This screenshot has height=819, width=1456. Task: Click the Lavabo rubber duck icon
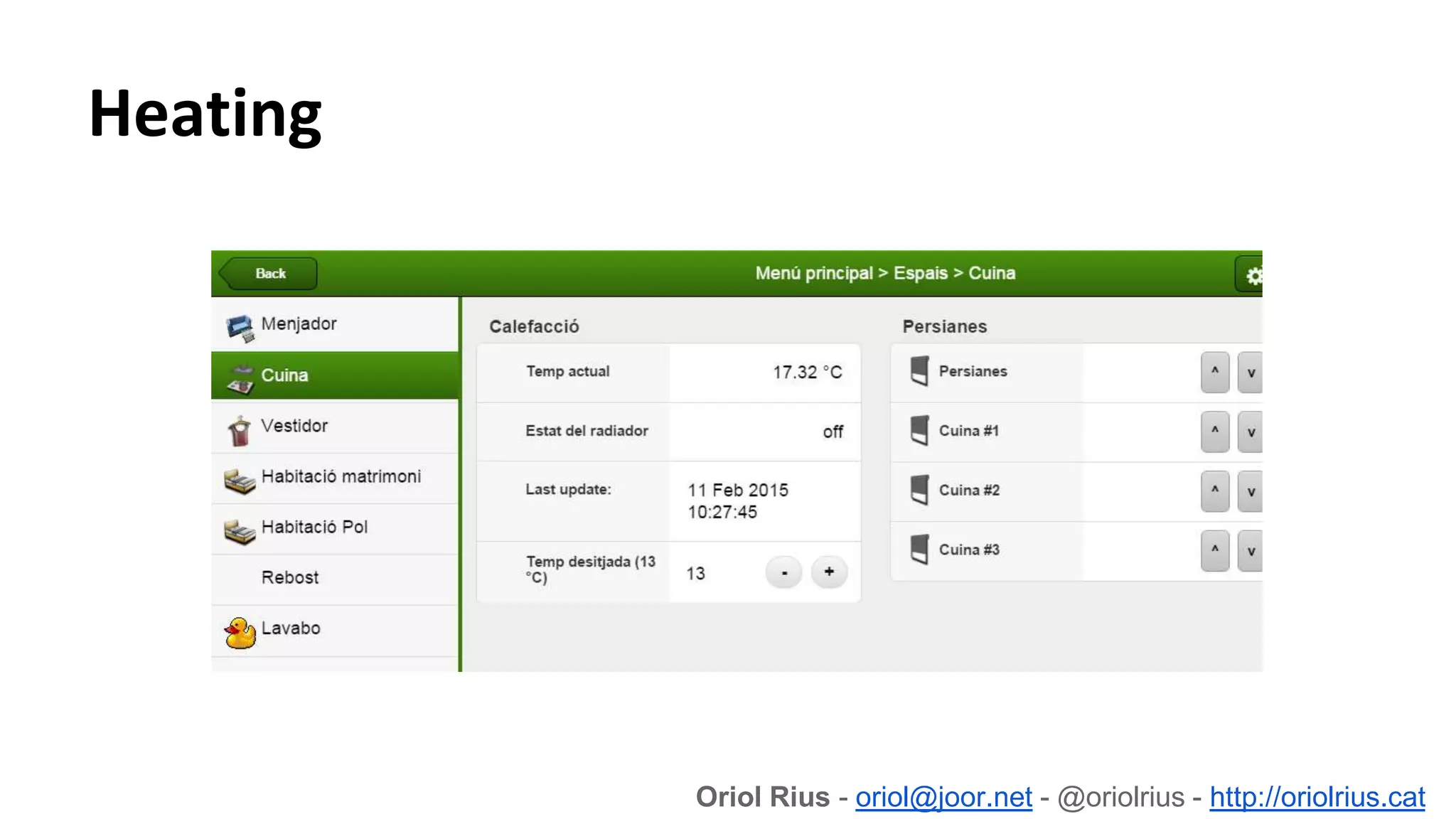pos(240,632)
